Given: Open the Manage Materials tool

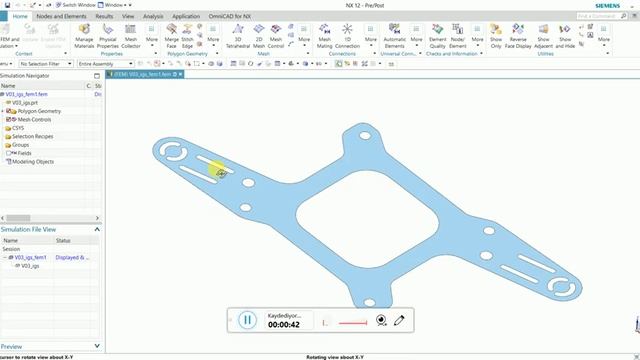Looking at the screenshot, I should 84,36.
